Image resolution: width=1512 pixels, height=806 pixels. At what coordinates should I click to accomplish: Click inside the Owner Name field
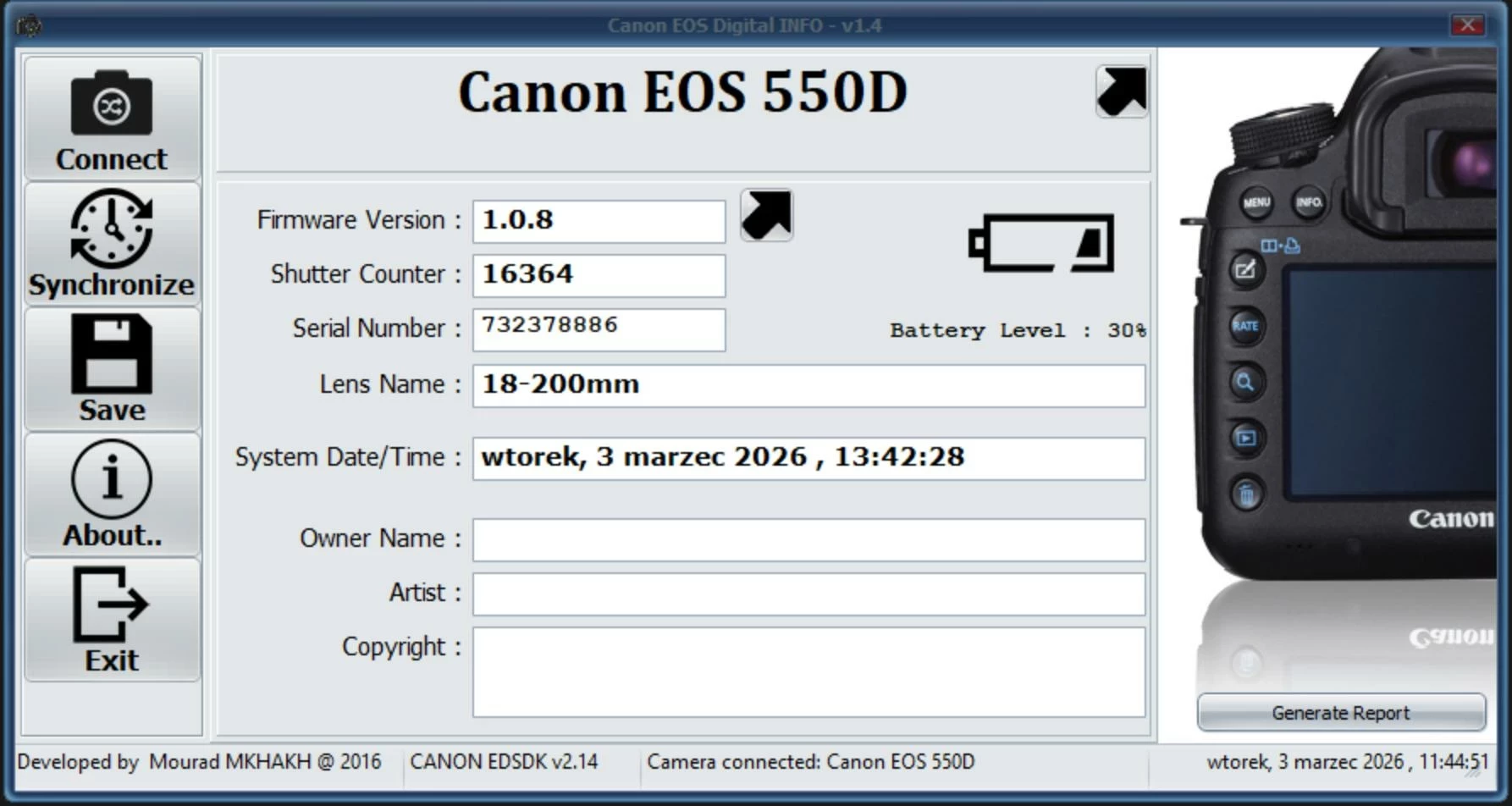point(808,540)
